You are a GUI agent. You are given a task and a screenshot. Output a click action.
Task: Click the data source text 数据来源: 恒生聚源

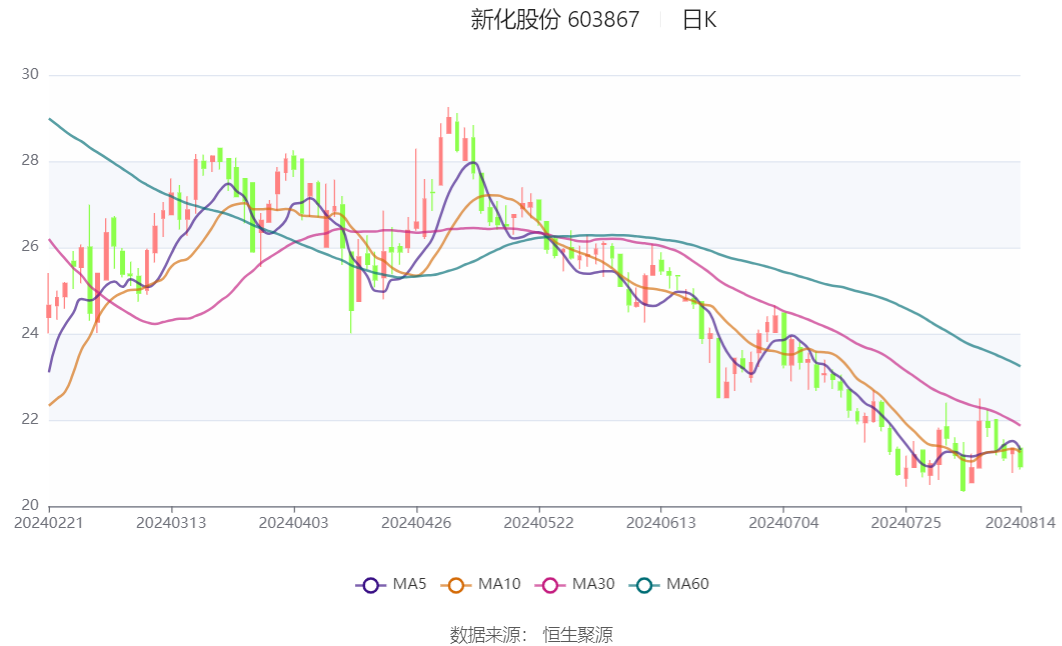click(531, 635)
